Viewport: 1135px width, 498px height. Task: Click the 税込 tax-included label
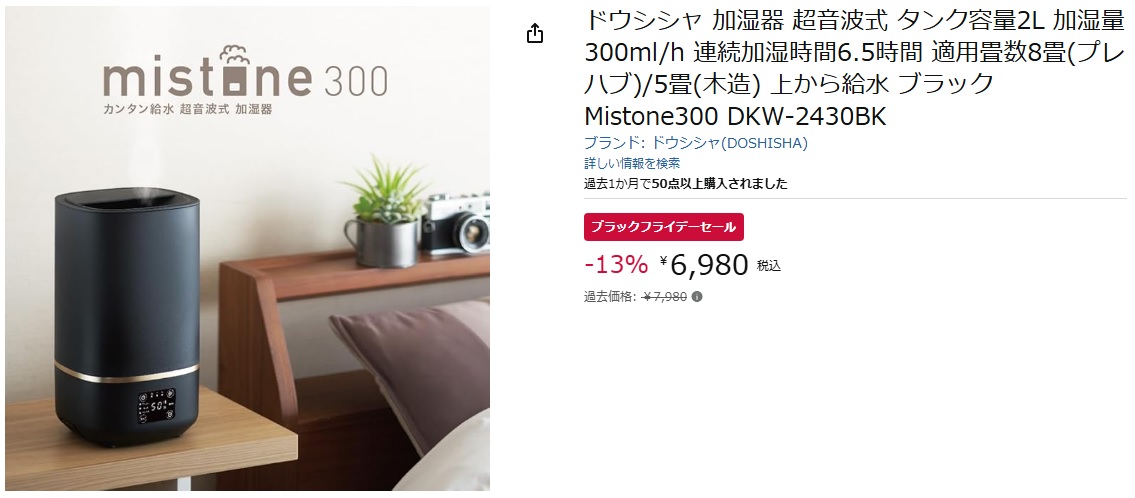click(769, 266)
